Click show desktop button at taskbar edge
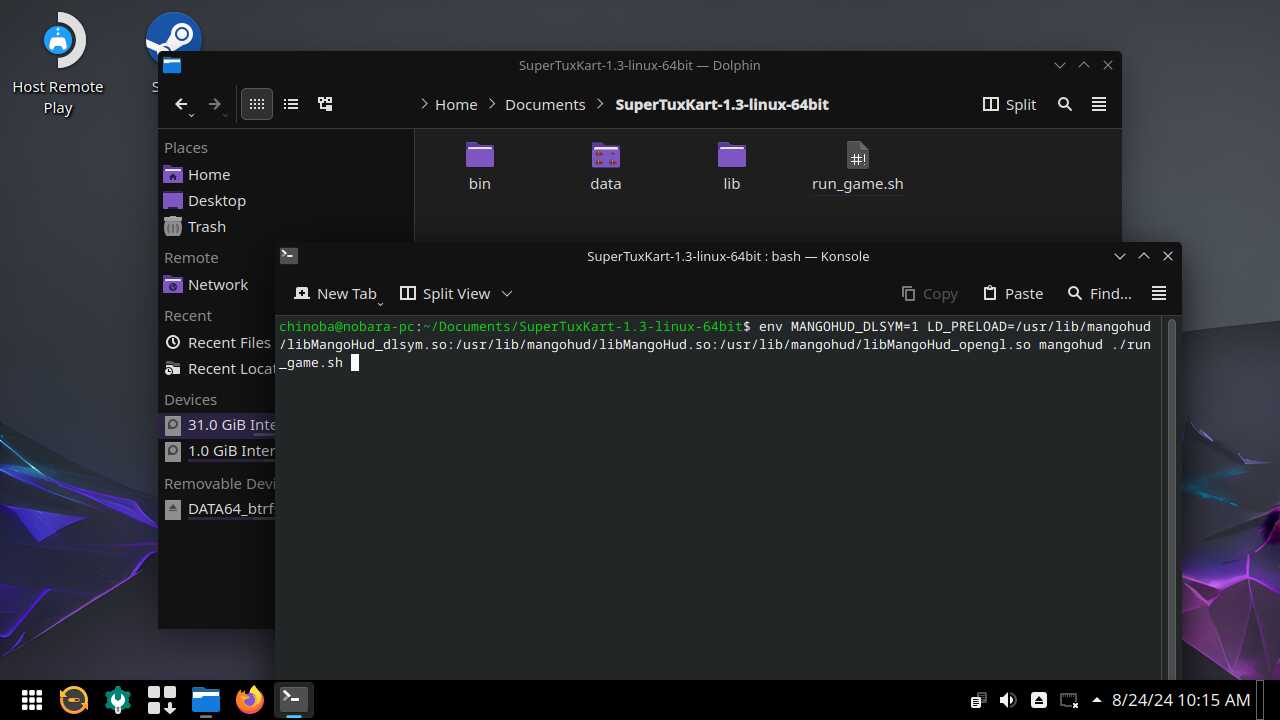Viewport: 1280px width, 720px height. [1268, 700]
